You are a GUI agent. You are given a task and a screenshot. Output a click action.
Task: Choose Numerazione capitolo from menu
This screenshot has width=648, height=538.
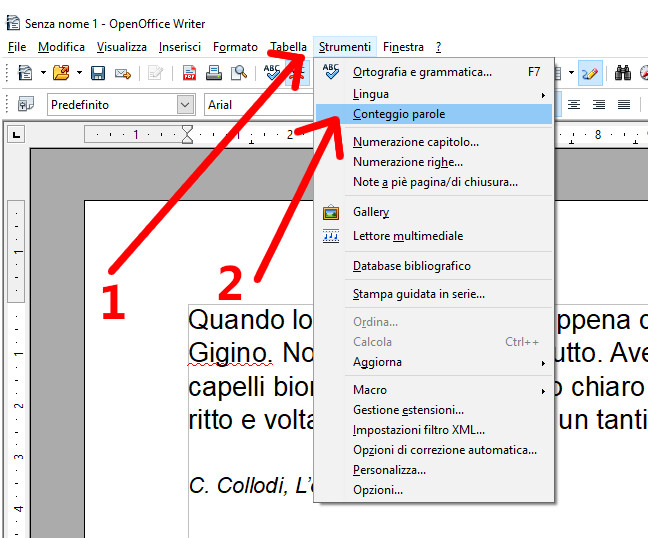pyautogui.click(x=434, y=142)
